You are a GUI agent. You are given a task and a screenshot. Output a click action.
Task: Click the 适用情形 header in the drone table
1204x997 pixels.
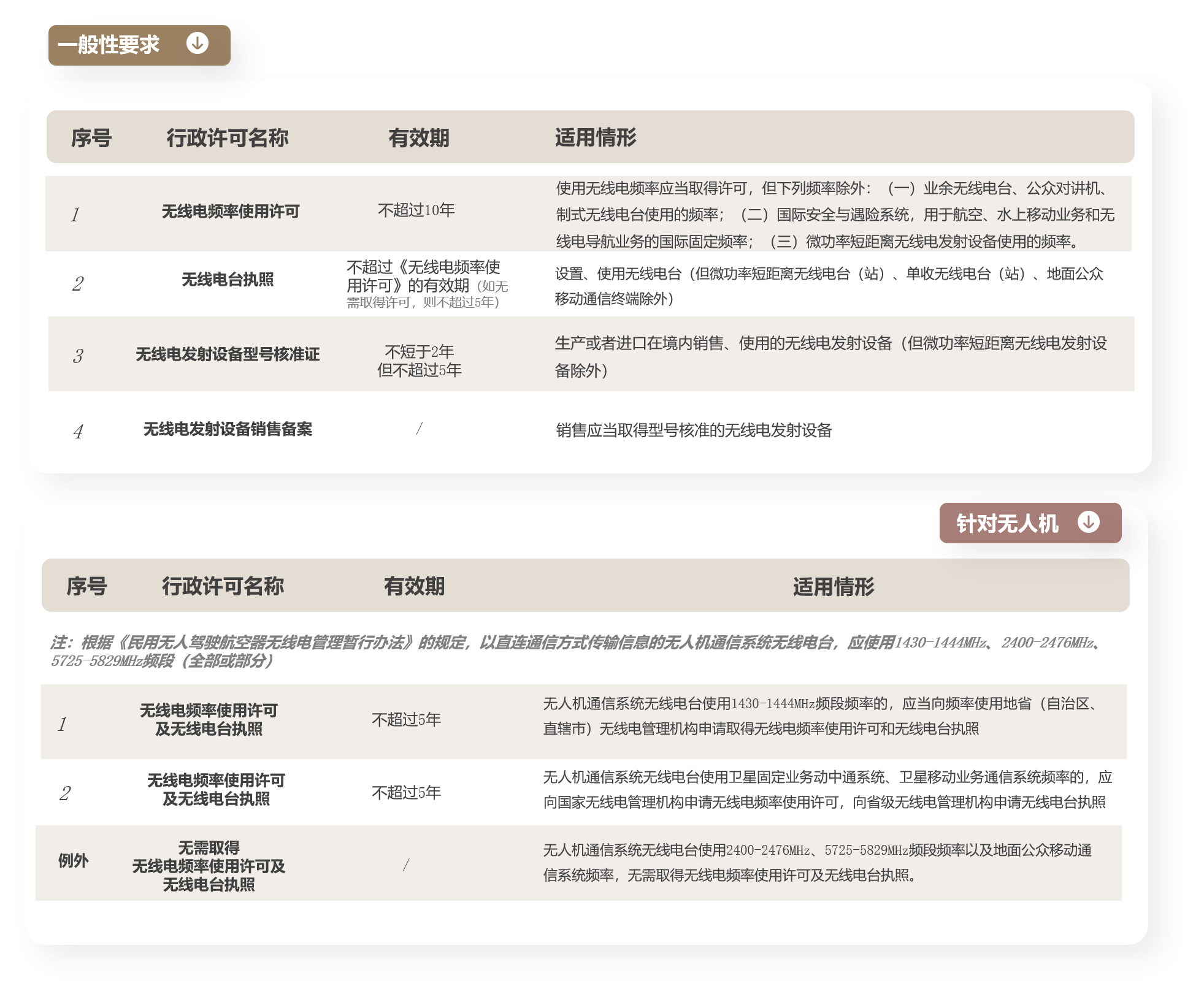[x=835, y=587]
